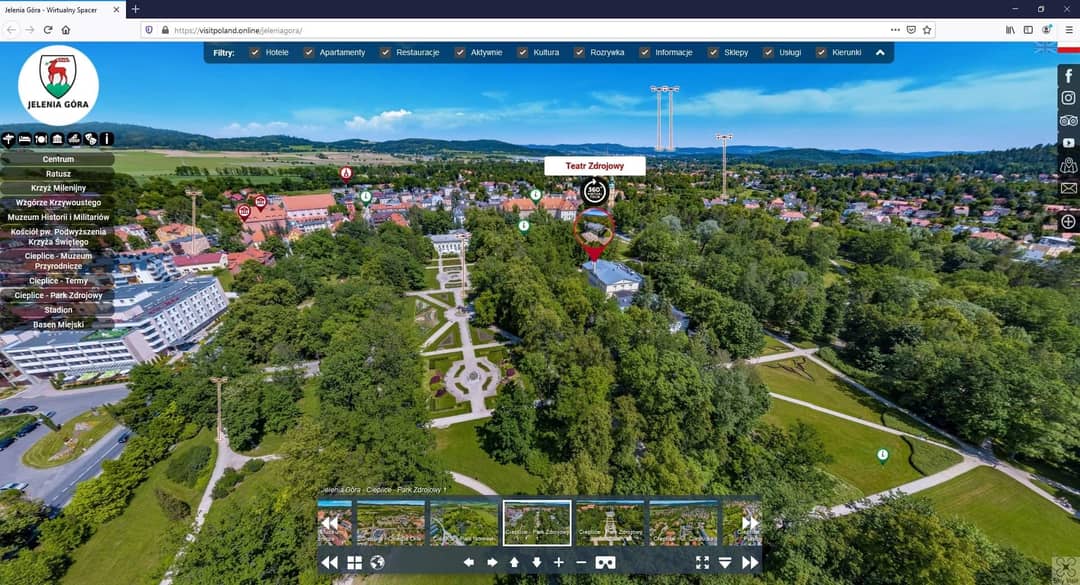Select the highlighted Park Zdrojowy thumbnail
1080x585 pixels.
[537, 523]
